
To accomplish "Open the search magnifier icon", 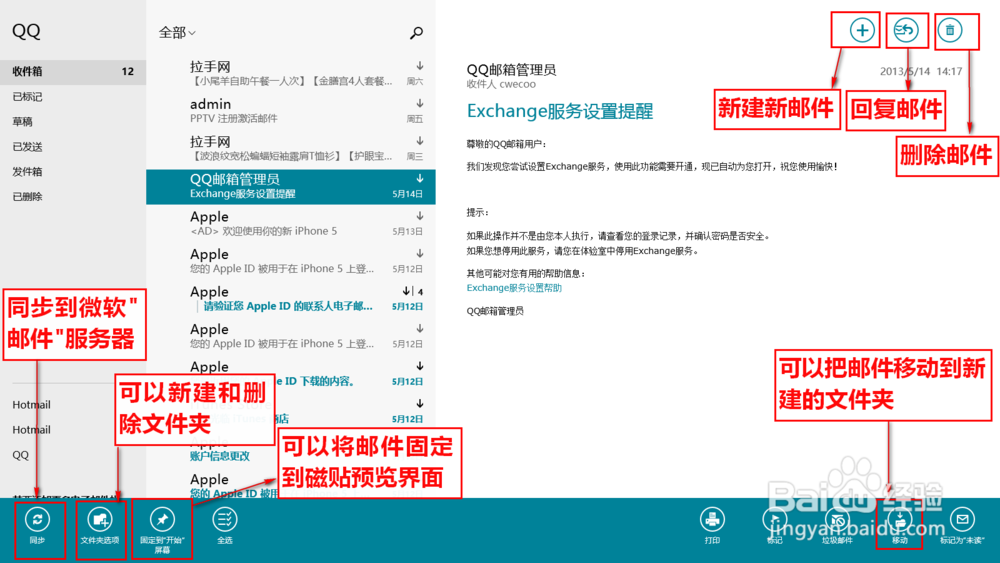I will click(416, 33).
